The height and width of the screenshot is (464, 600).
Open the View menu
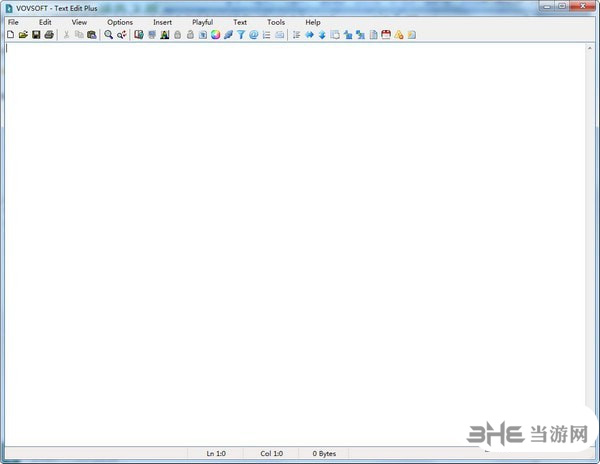point(79,22)
